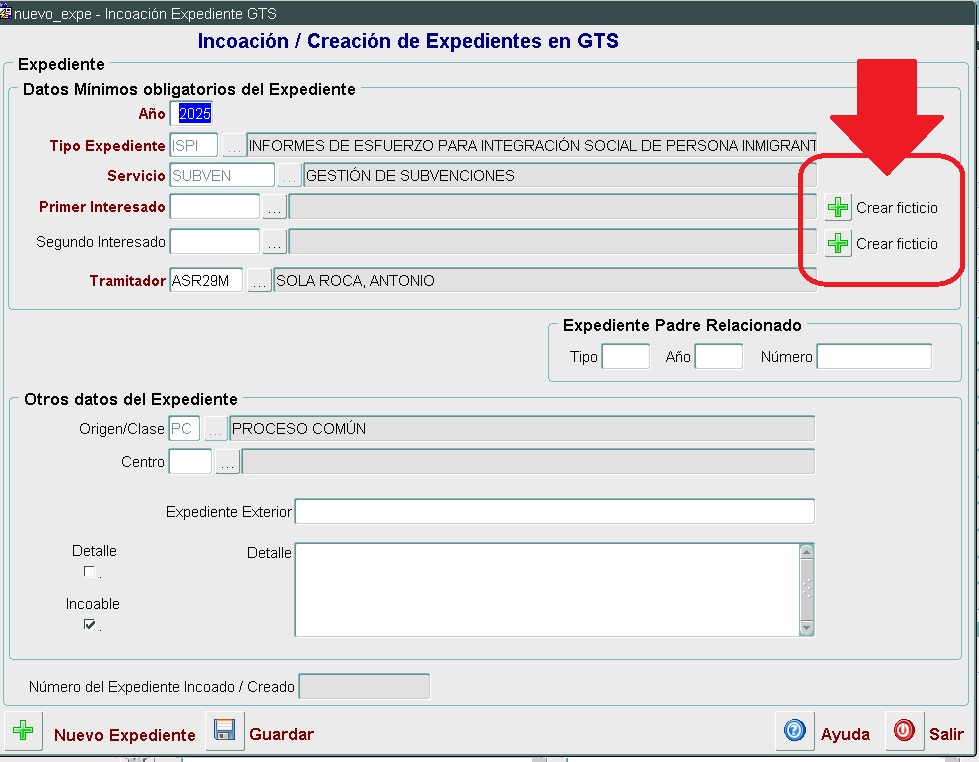The width and height of the screenshot is (979, 762).
Task: Open Tramitador lookup list button
Action: (259, 282)
